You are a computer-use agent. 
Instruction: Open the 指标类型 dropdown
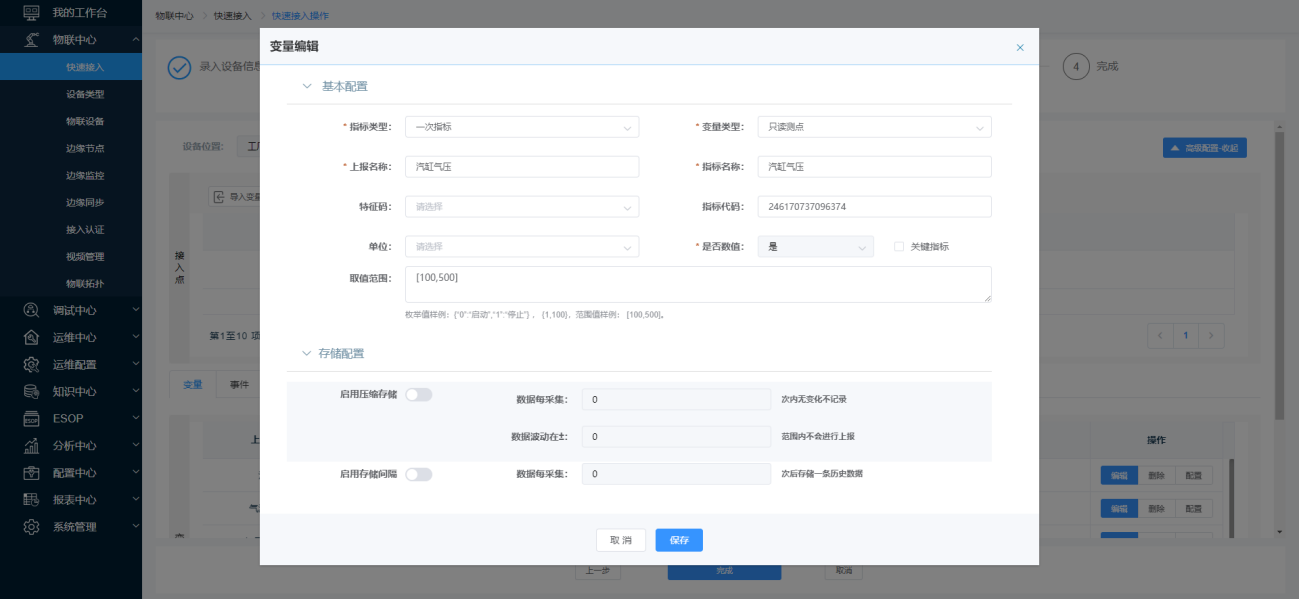(x=521, y=127)
